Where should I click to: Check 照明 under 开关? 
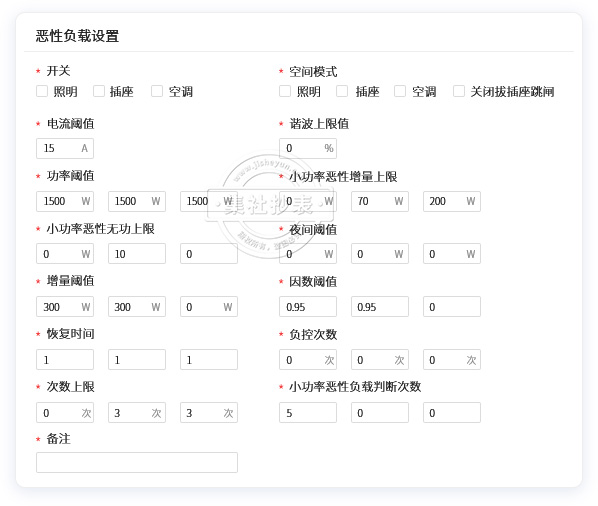point(42,91)
